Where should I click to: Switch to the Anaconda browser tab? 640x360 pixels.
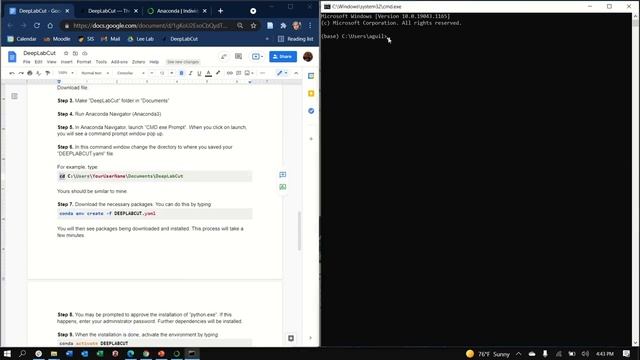click(178, 11)
